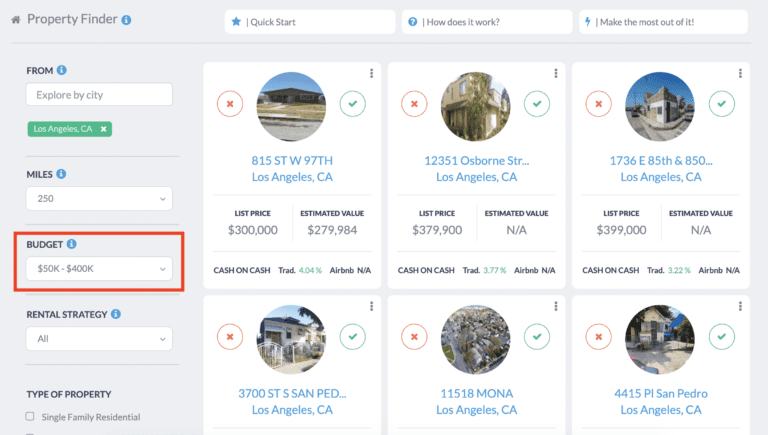768x435 pixels.
Task: Click info icon beside Rental Strategy
Action: point(117,314)
